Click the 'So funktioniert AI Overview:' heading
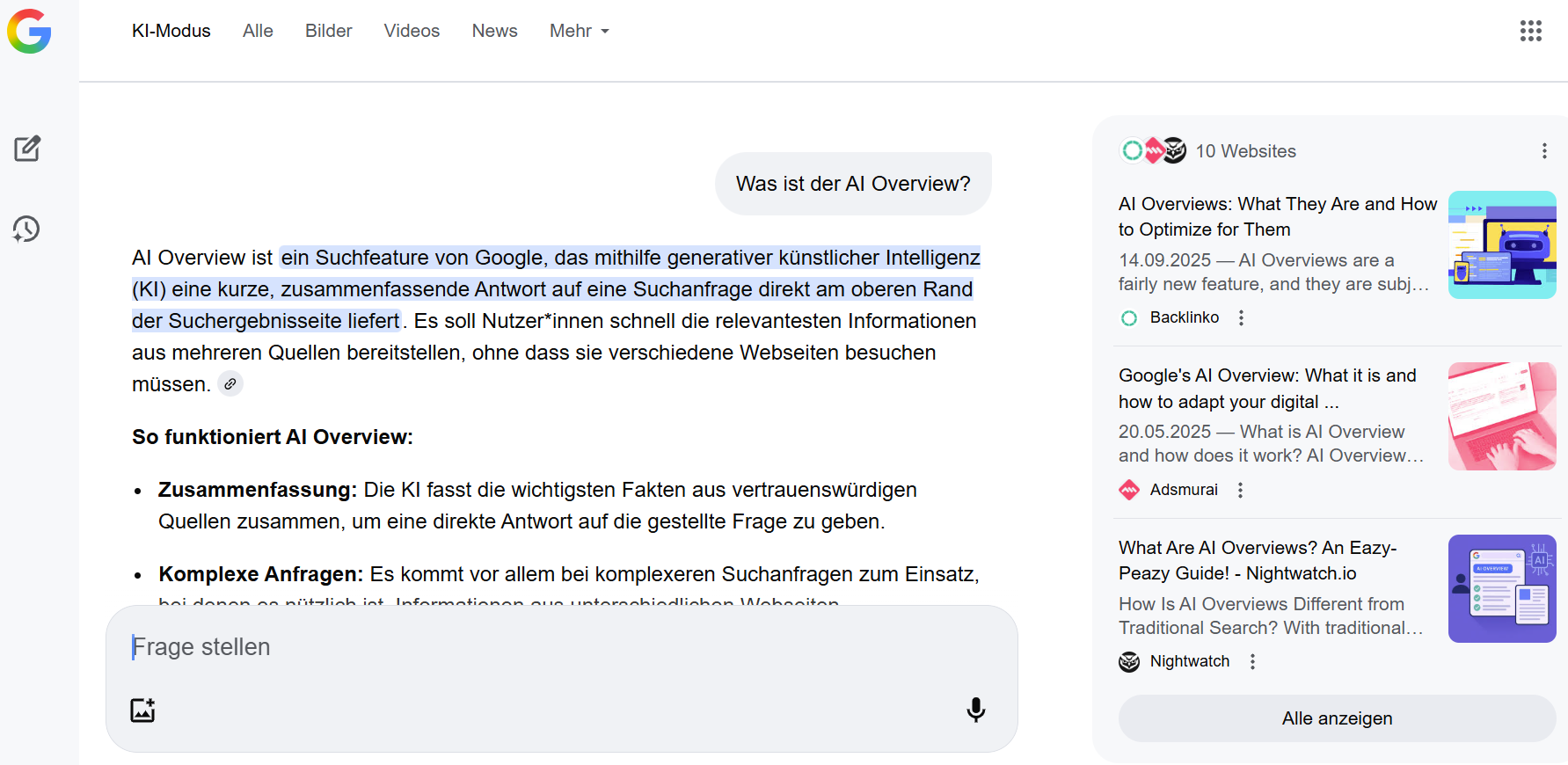Screen dimensions: 1568x765 [x=273, y=437]
